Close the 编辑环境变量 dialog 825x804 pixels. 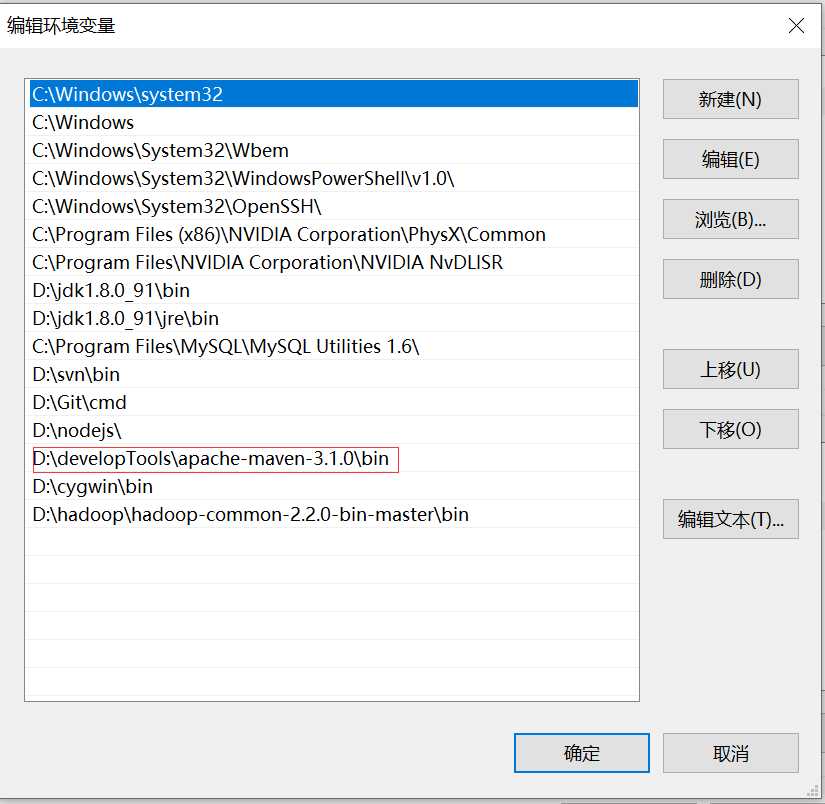[x=796, y=25]
